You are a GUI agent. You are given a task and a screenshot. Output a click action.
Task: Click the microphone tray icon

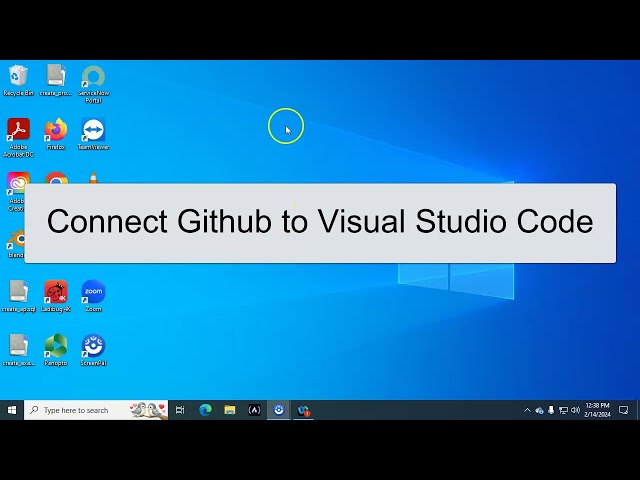(551, 410)
